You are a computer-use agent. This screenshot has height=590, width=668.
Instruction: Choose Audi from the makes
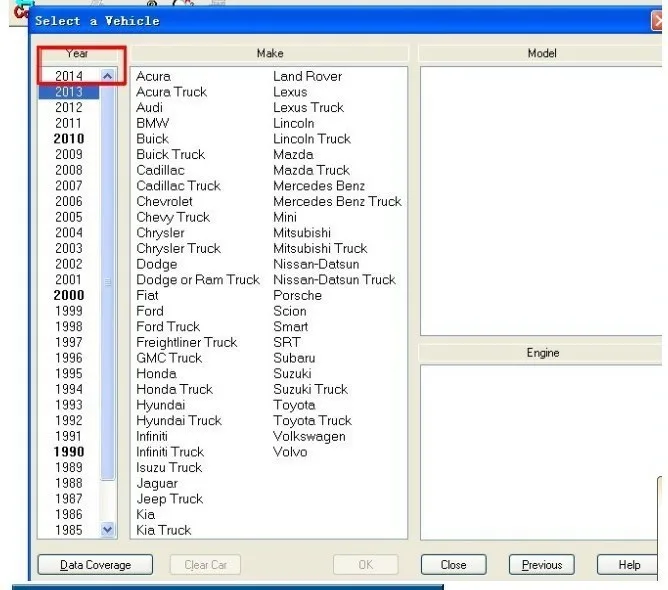(x=149, y=107)
